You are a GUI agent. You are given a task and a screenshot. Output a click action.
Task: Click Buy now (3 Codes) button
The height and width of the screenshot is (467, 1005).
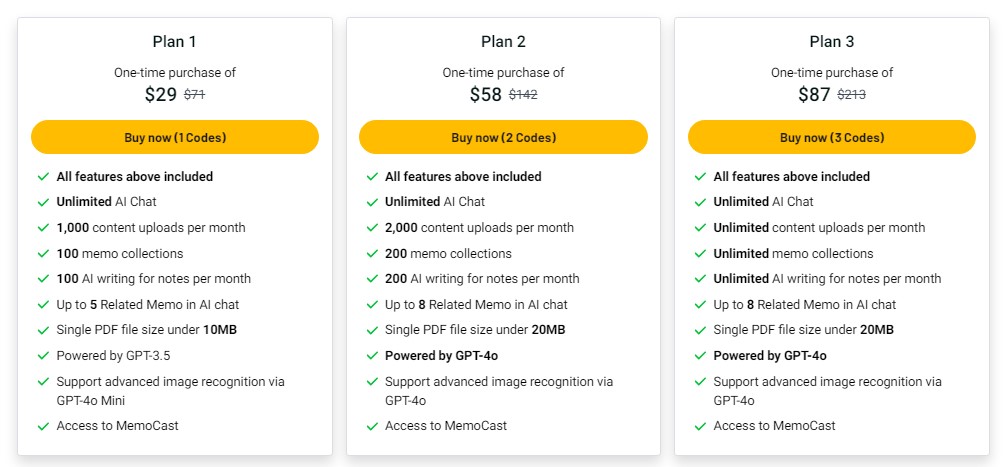(831, 137)
